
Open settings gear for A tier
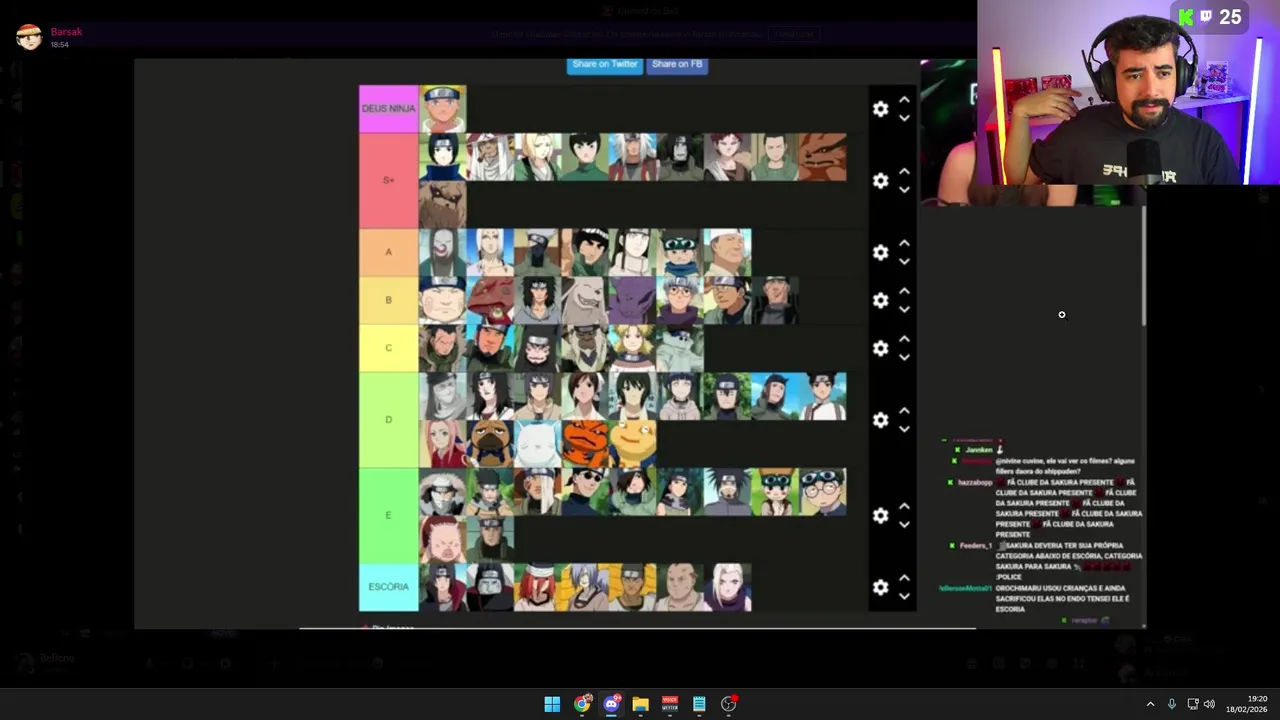coord(880,253)
